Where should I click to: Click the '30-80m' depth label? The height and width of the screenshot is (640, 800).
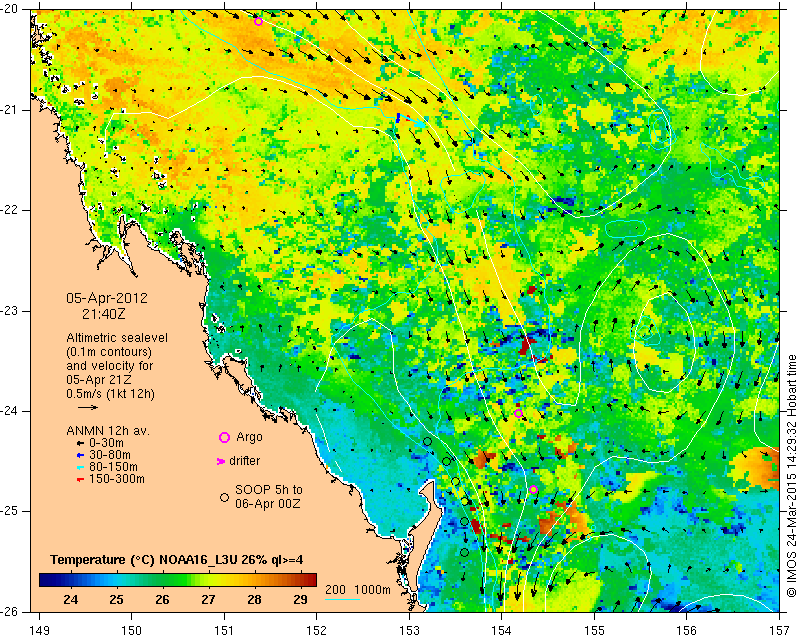point(110,455)
